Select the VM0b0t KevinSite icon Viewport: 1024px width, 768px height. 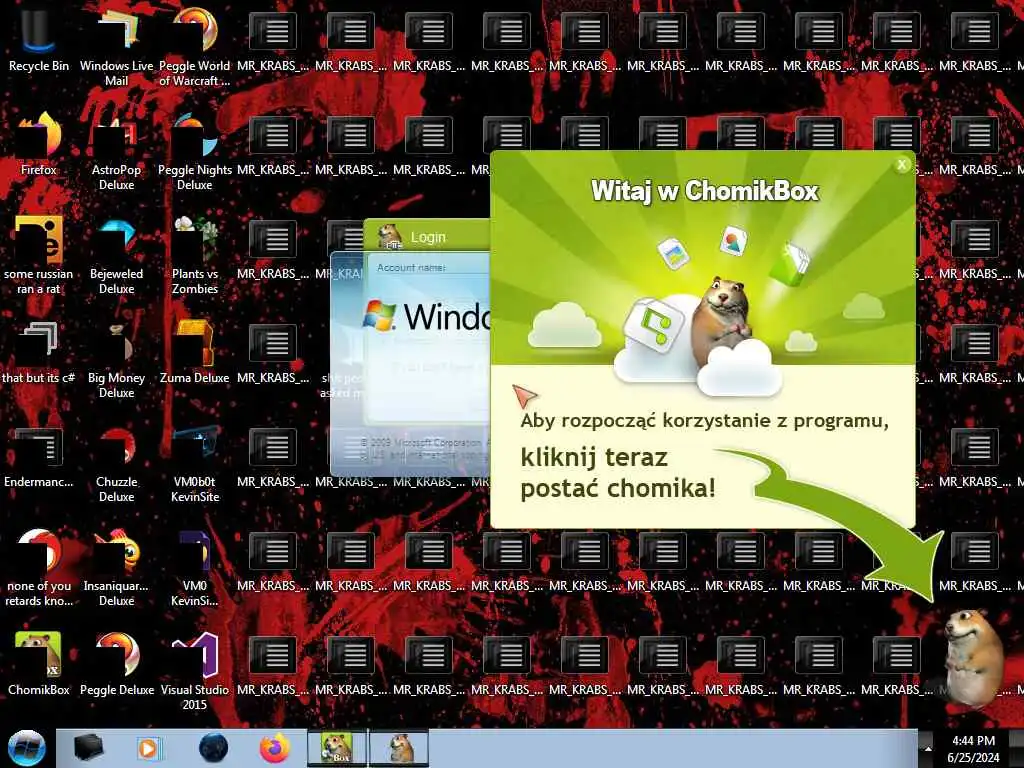coord(195,464)
